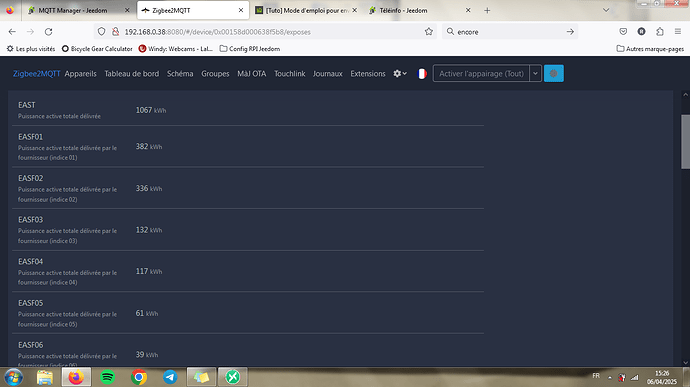690x387 pixels.
Task: Close the Téléinfo - Jeedom tab
Action: point(468,10)
